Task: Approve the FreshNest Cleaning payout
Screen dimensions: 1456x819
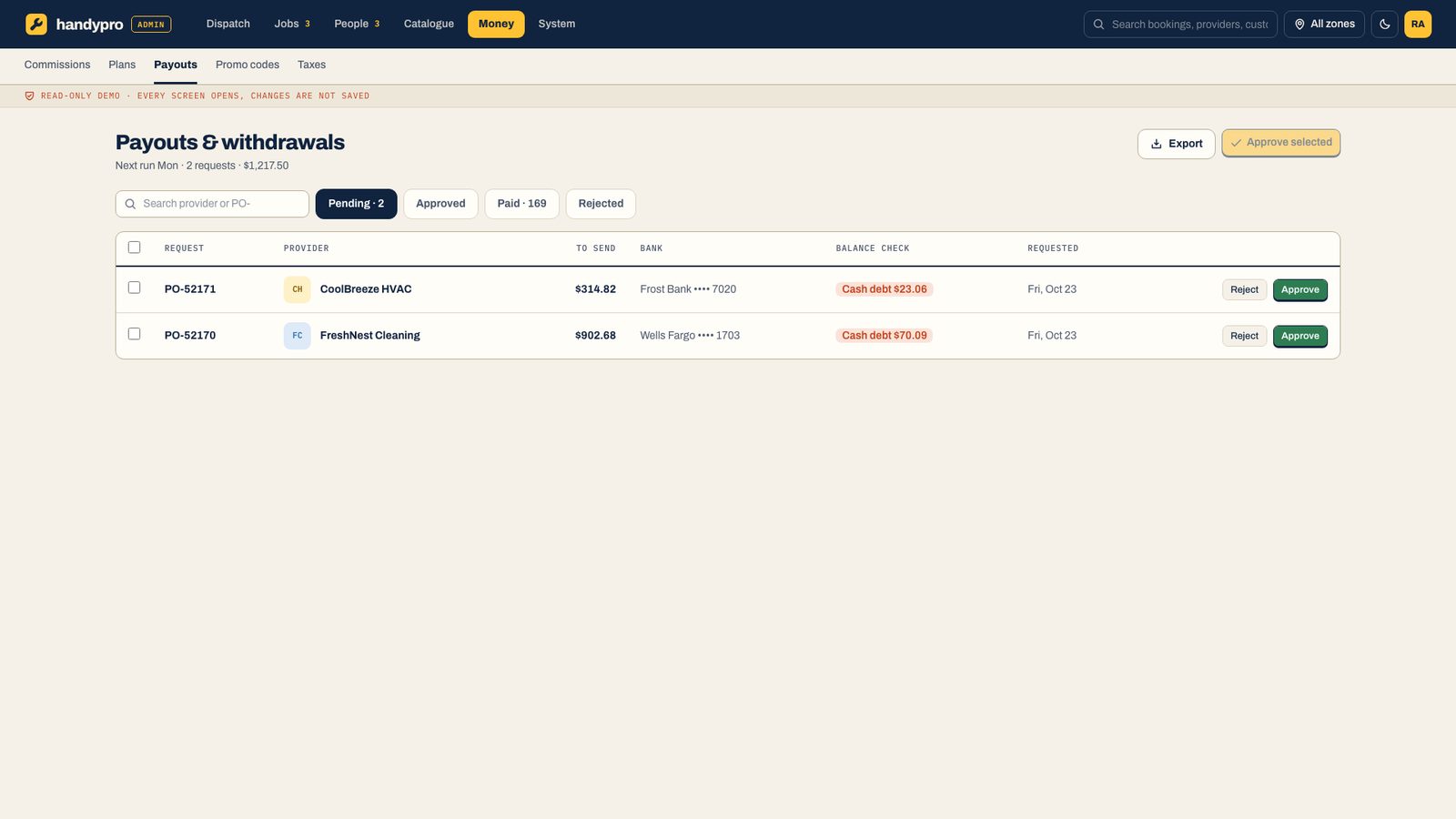Action: click(x=1299, y=336)
